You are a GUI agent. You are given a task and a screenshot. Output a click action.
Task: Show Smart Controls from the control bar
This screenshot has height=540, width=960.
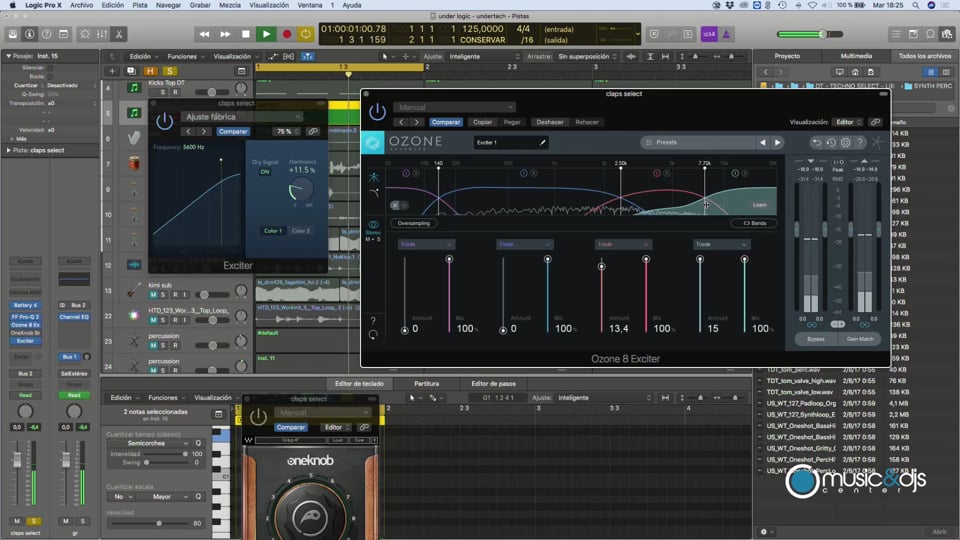point(85,34)
